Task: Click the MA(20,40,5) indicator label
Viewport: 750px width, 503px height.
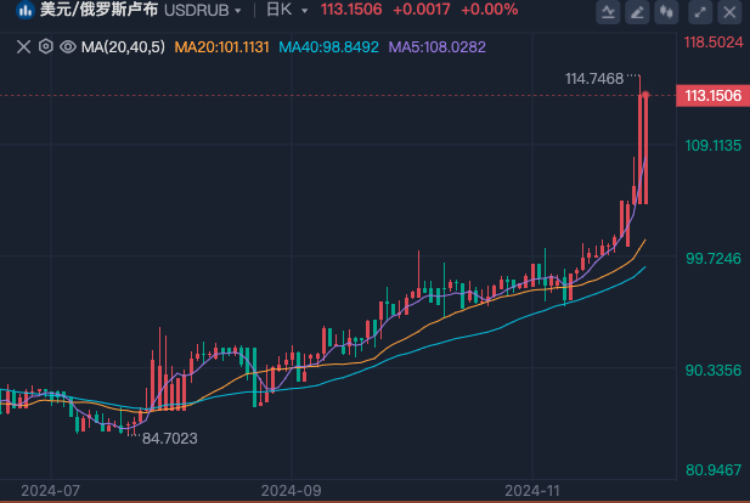Action: click(123, 47)
